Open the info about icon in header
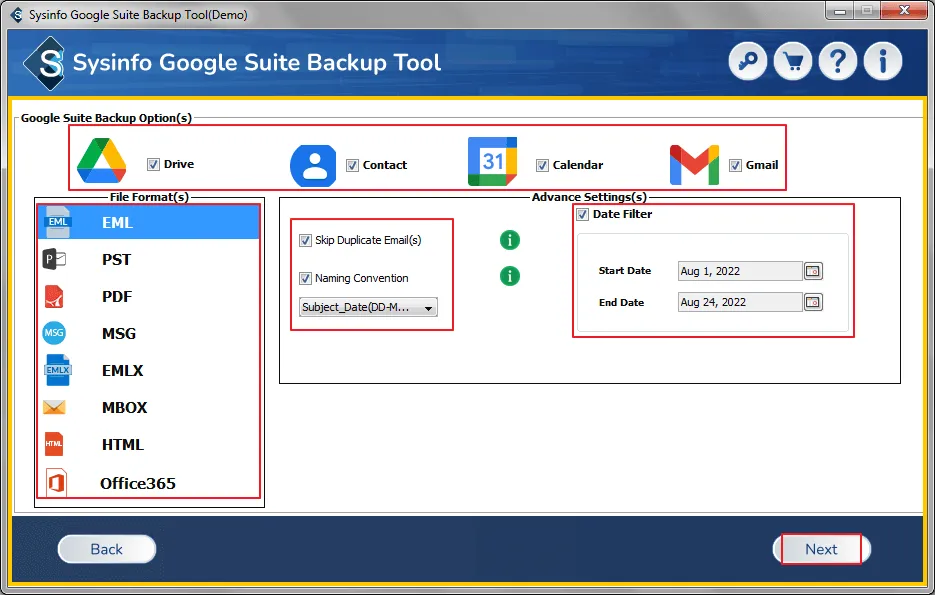Viewport: 935px width, 595px height. coord(883,62)
